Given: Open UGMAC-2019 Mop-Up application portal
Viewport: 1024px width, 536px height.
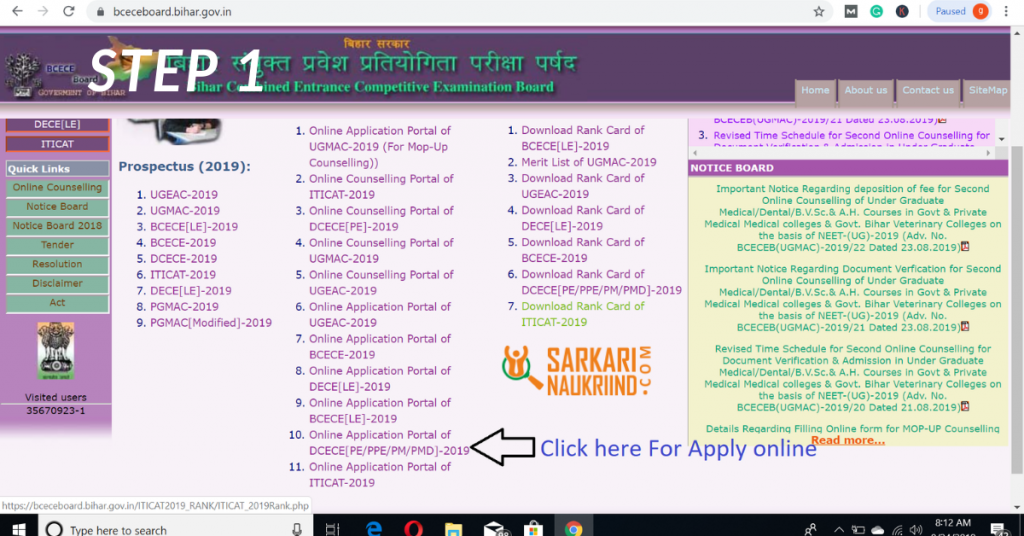Looking at the screenshot, I should 379,146.
